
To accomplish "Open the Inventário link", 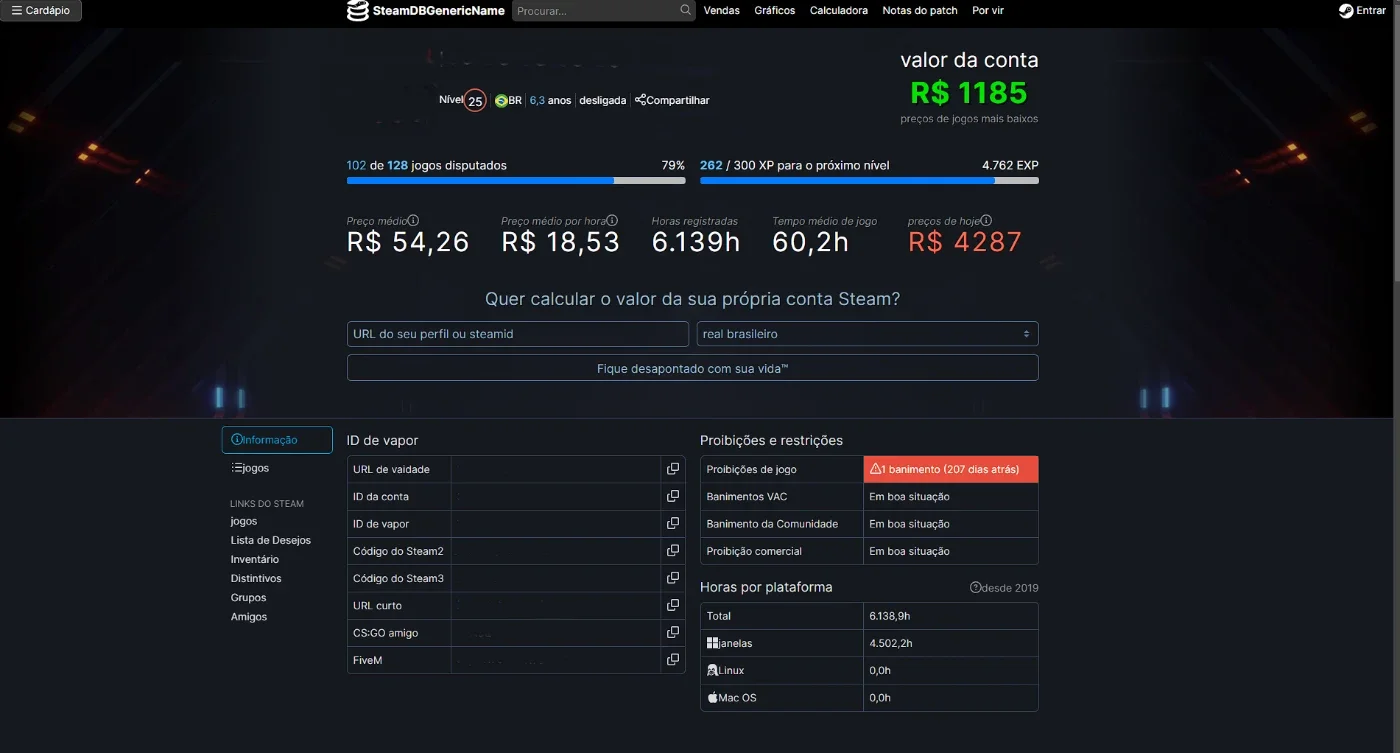I will point(255,559).
